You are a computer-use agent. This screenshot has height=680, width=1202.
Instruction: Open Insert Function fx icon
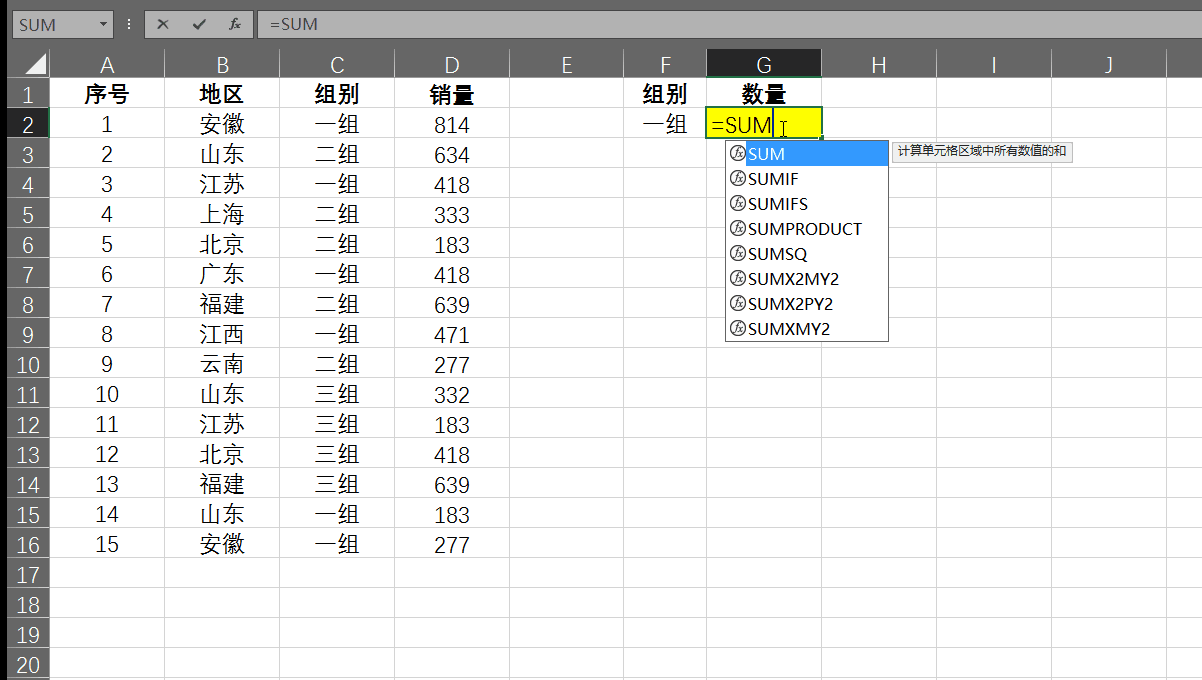click(233, 24)
